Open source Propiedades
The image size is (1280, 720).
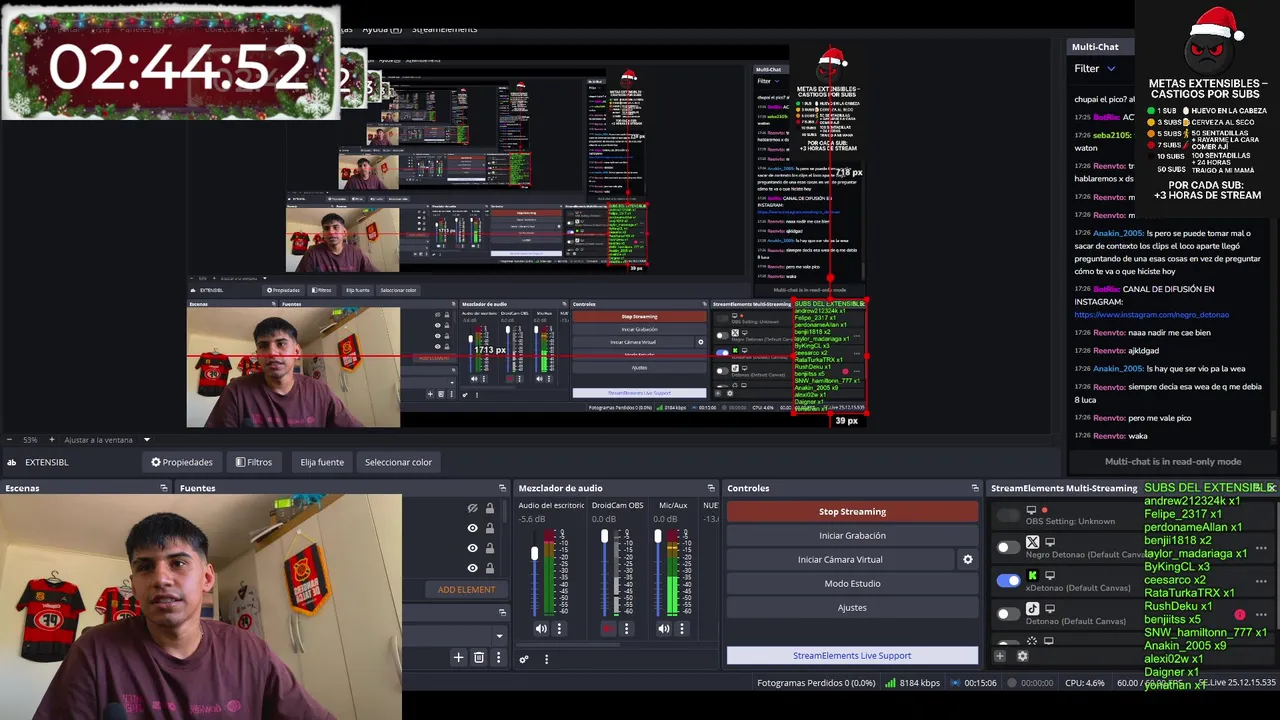pos(182,462)
